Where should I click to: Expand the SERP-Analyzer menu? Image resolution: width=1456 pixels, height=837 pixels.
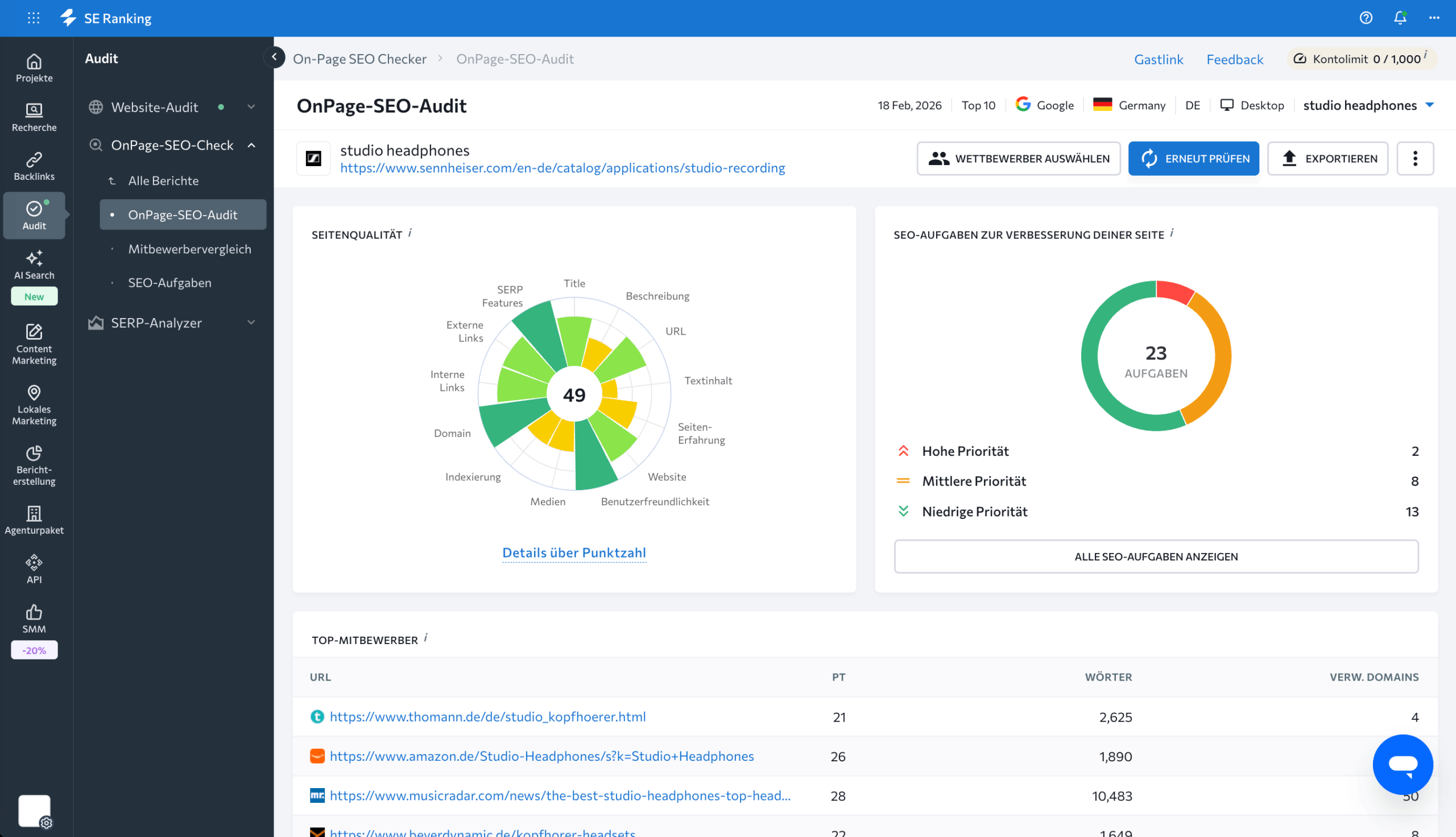[x=251, y=323]
